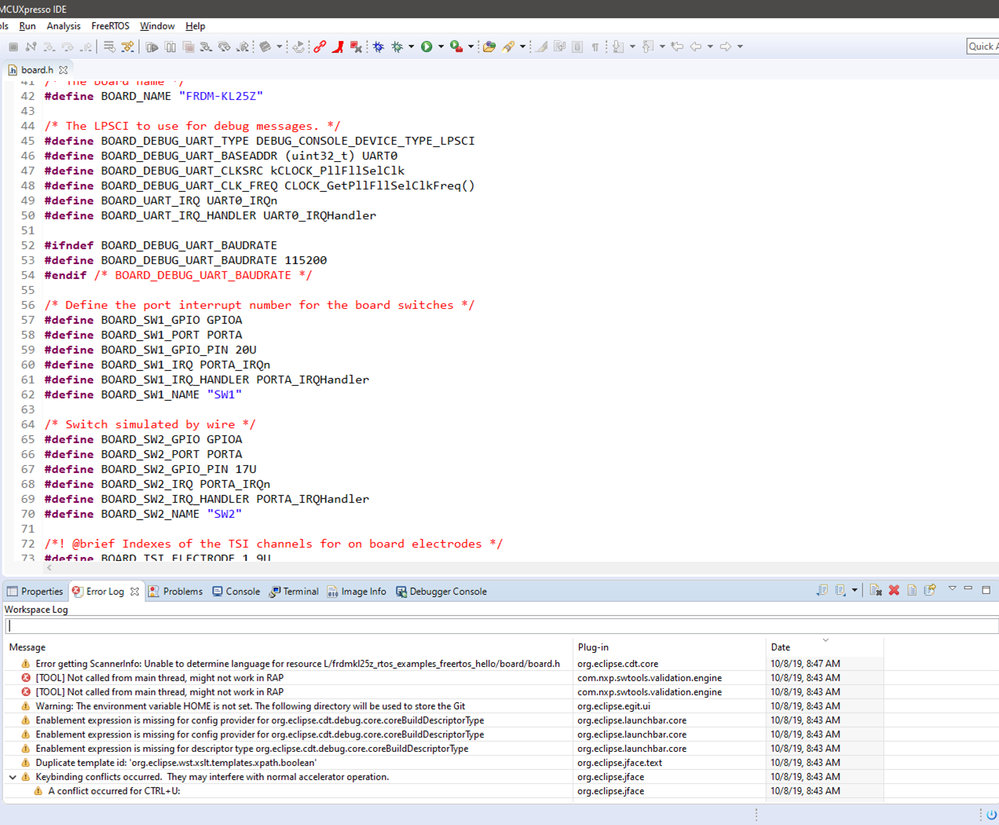Open the Help menu
This screenshot has height=825, width=999.
(196, 26)
